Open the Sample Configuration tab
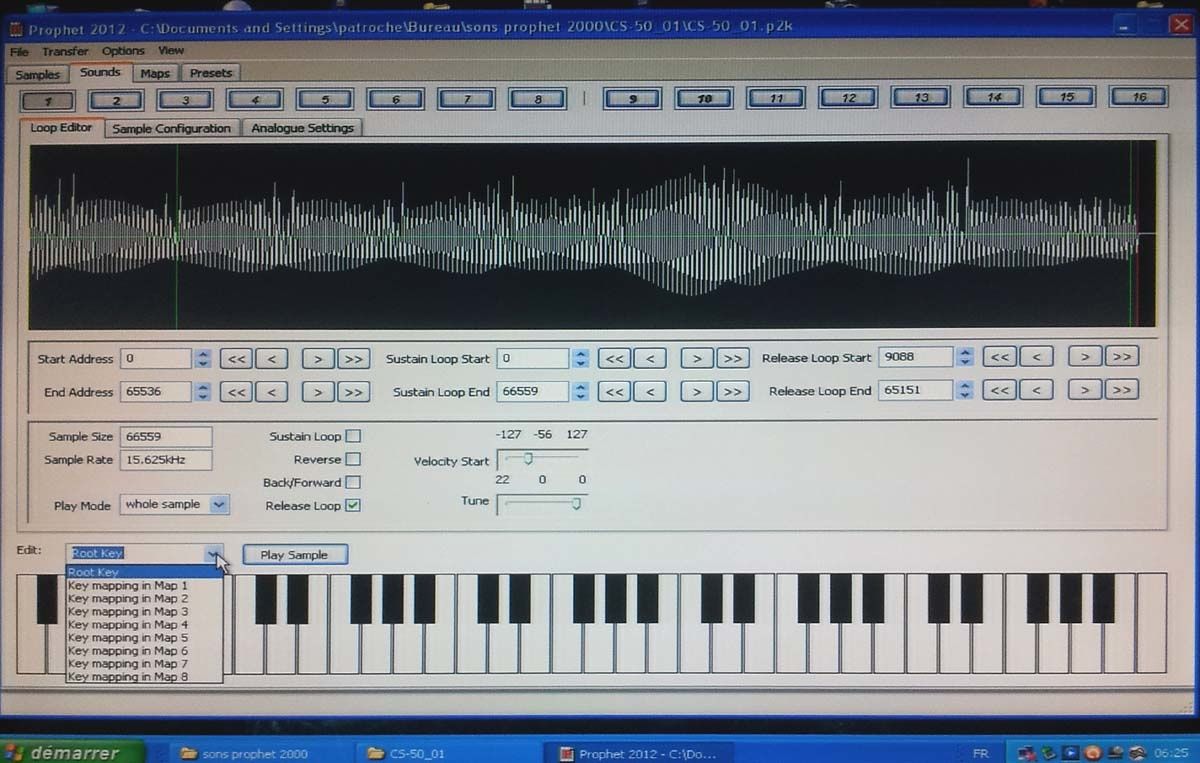Image resolution: width=1200 pixels, height=763 pixels. 171,128
